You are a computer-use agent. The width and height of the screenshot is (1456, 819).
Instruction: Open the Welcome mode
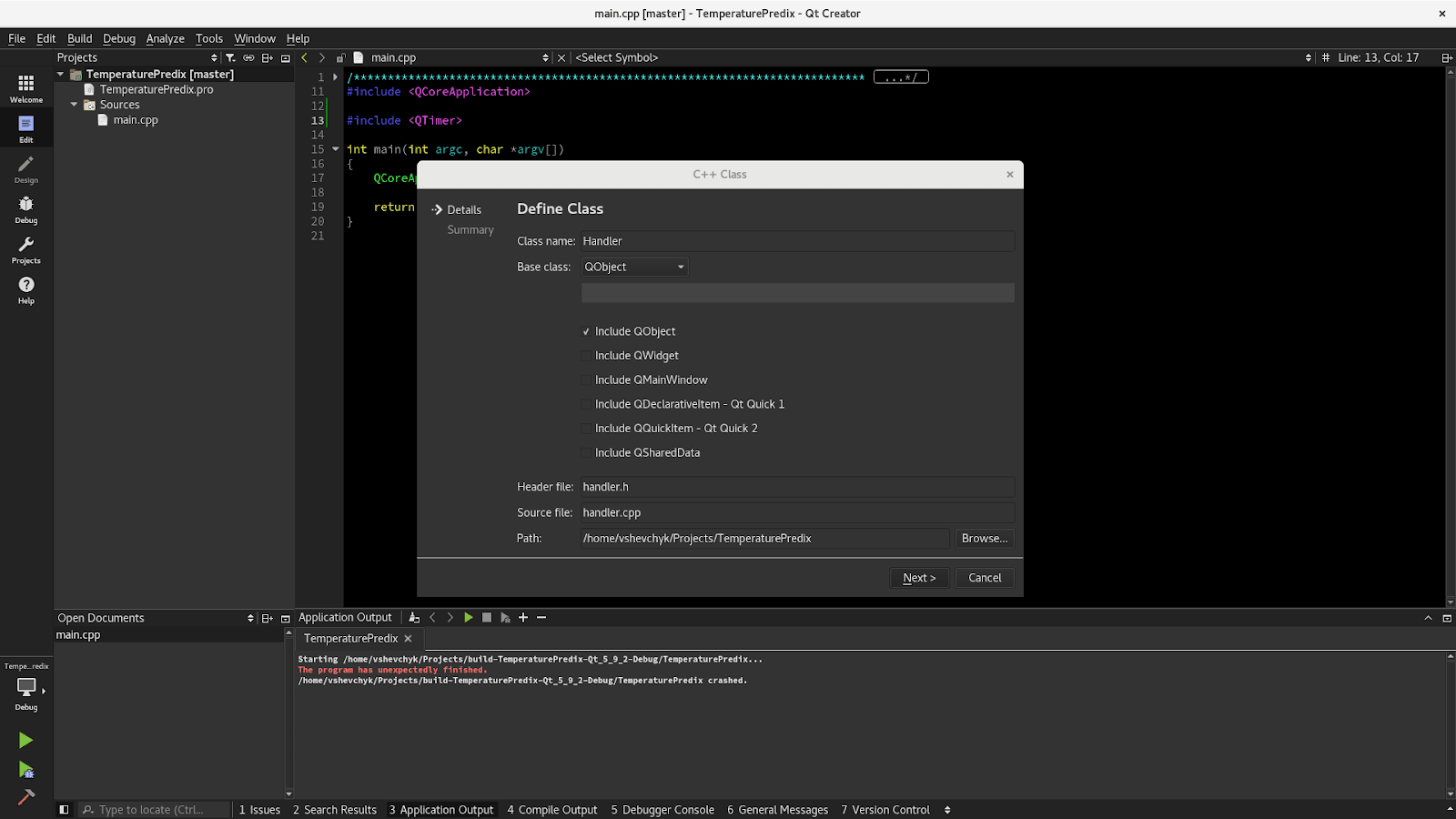click(26, 88)
